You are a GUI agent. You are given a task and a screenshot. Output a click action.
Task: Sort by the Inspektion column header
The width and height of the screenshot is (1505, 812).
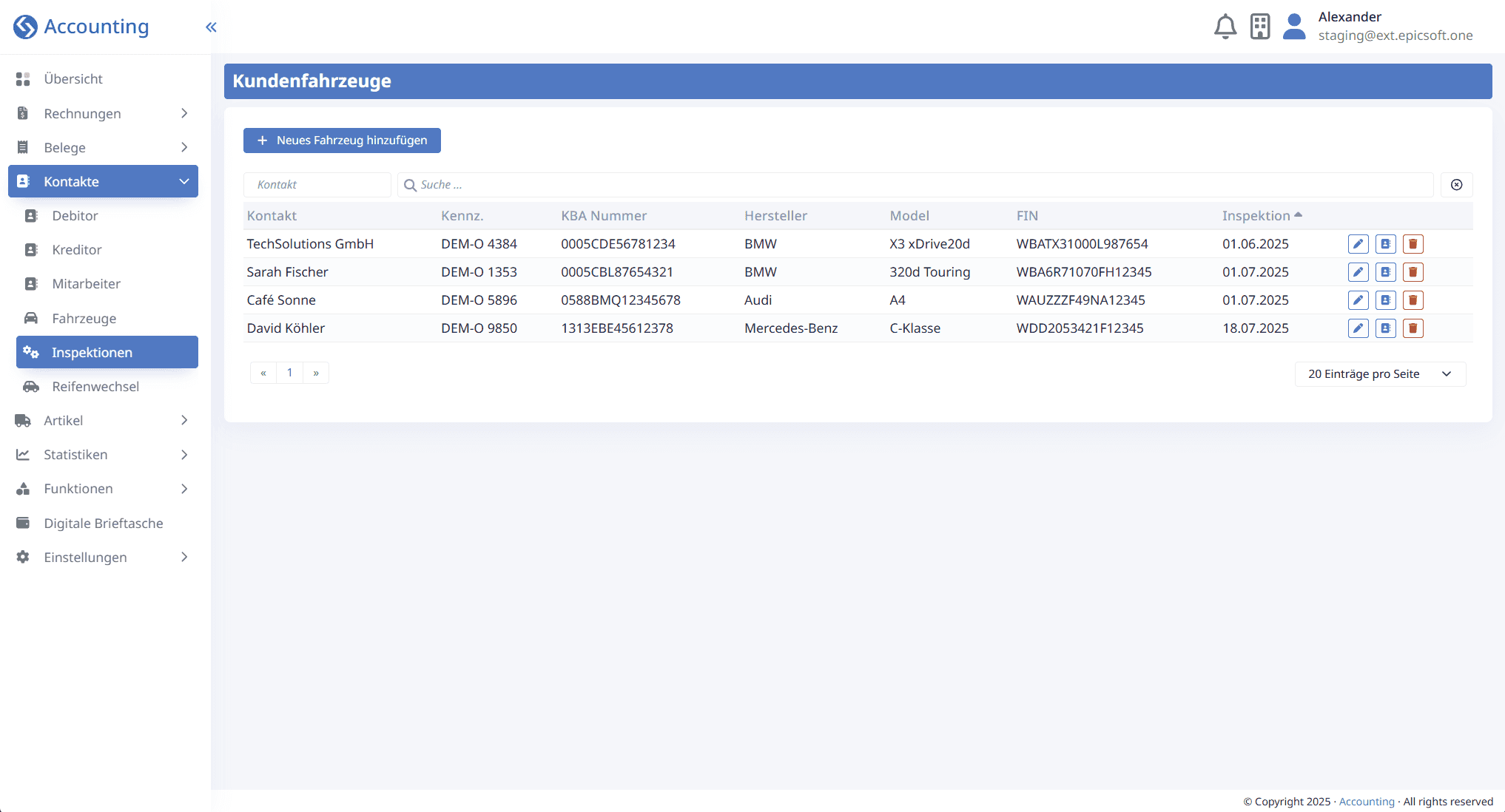coord(1262,216)
